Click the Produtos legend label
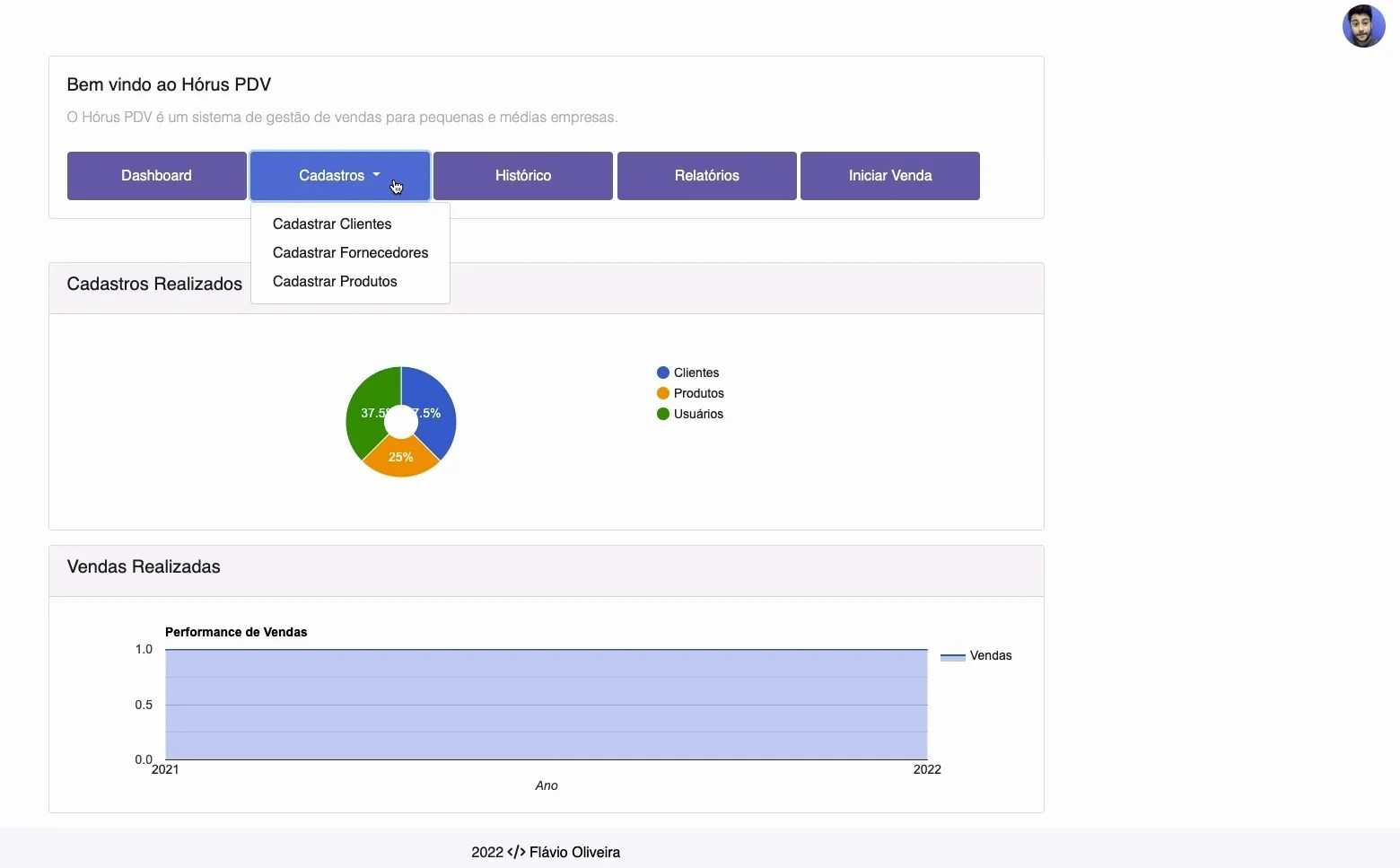 699,393
